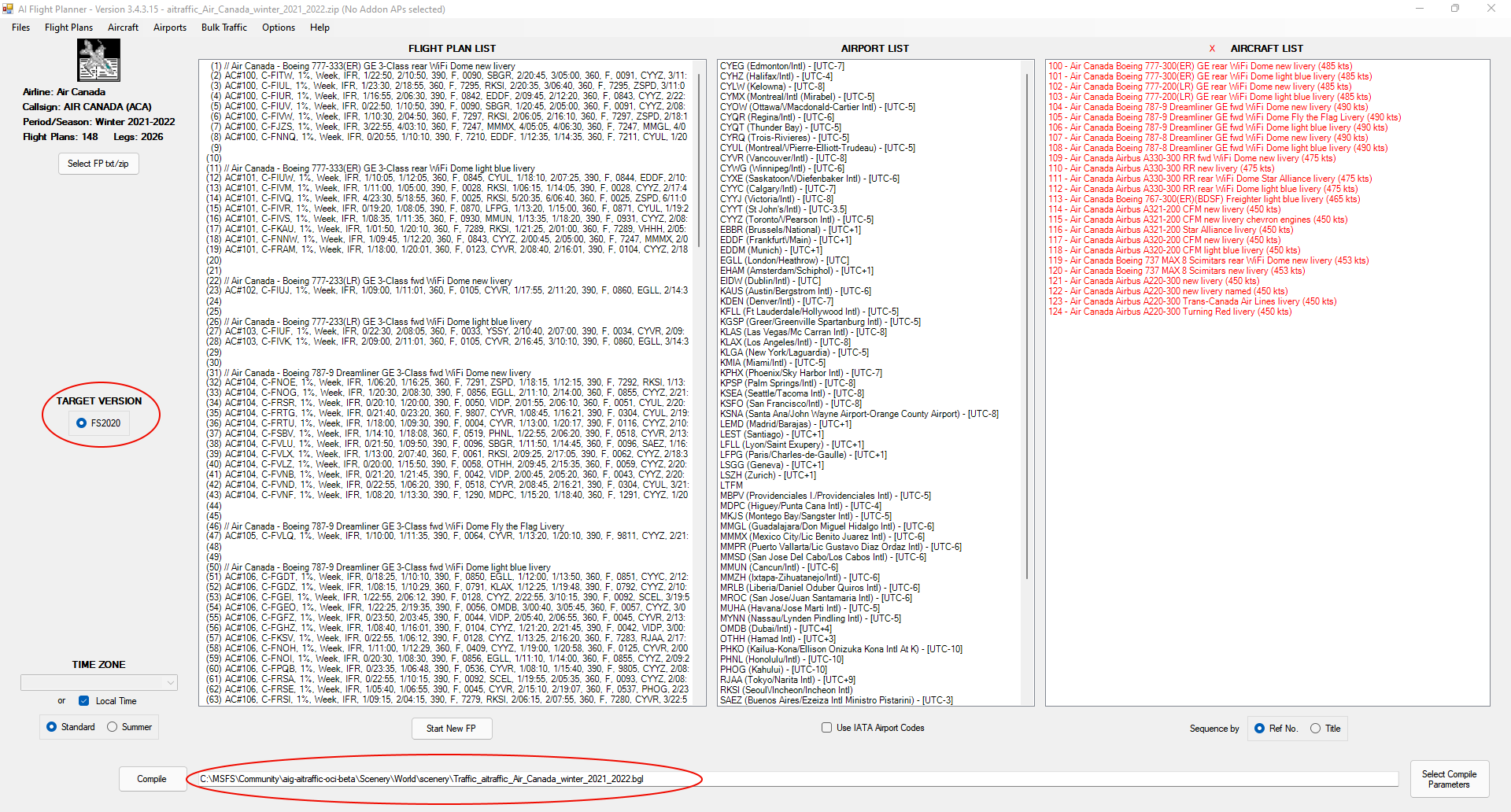Image resolution: width=1511 pixels, height=812 pixels.
Task: Select the RJAA (Tokyo/Narita Intl) airport row
Action: [x=788, y=680]
